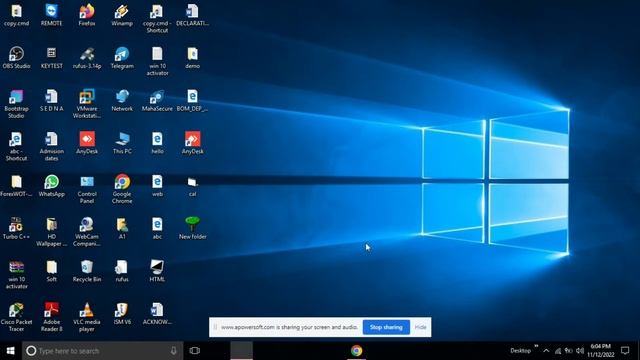The height and width of the screenshot is (360, 640).
Task: Launch Telegram from the desktop
Action: click(x=122, y=58)
